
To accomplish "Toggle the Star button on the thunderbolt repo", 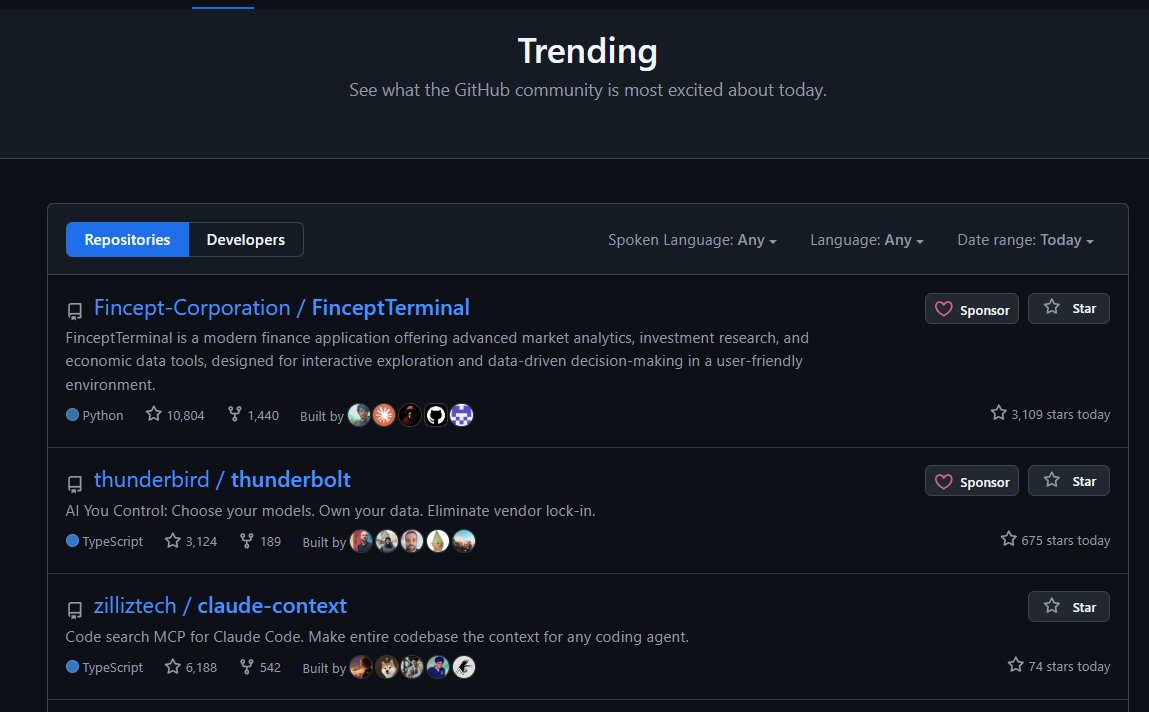I will pyautogui.click(x=1069, y=480).
